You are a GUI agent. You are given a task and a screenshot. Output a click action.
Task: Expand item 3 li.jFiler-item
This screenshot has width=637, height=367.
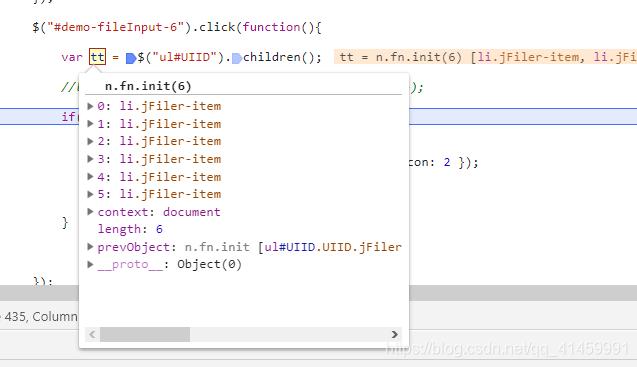[90, 159]
